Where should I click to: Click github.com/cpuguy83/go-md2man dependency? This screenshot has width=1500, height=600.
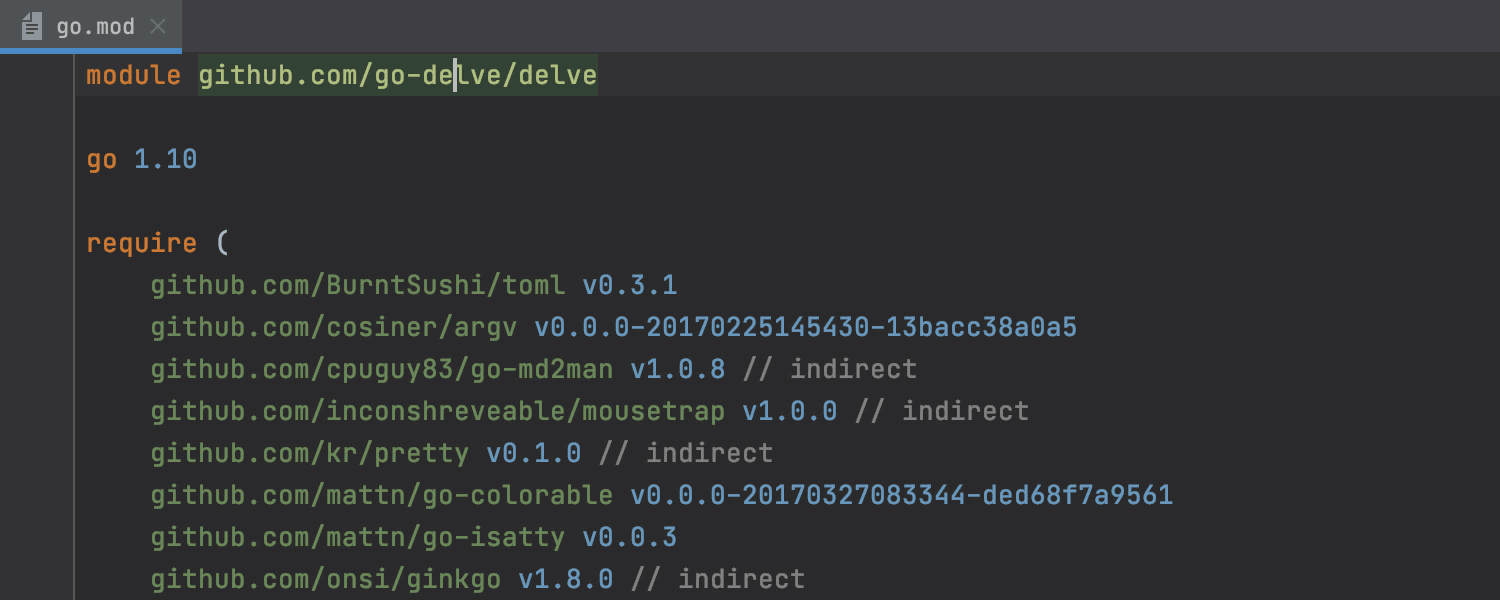point(382,369)
